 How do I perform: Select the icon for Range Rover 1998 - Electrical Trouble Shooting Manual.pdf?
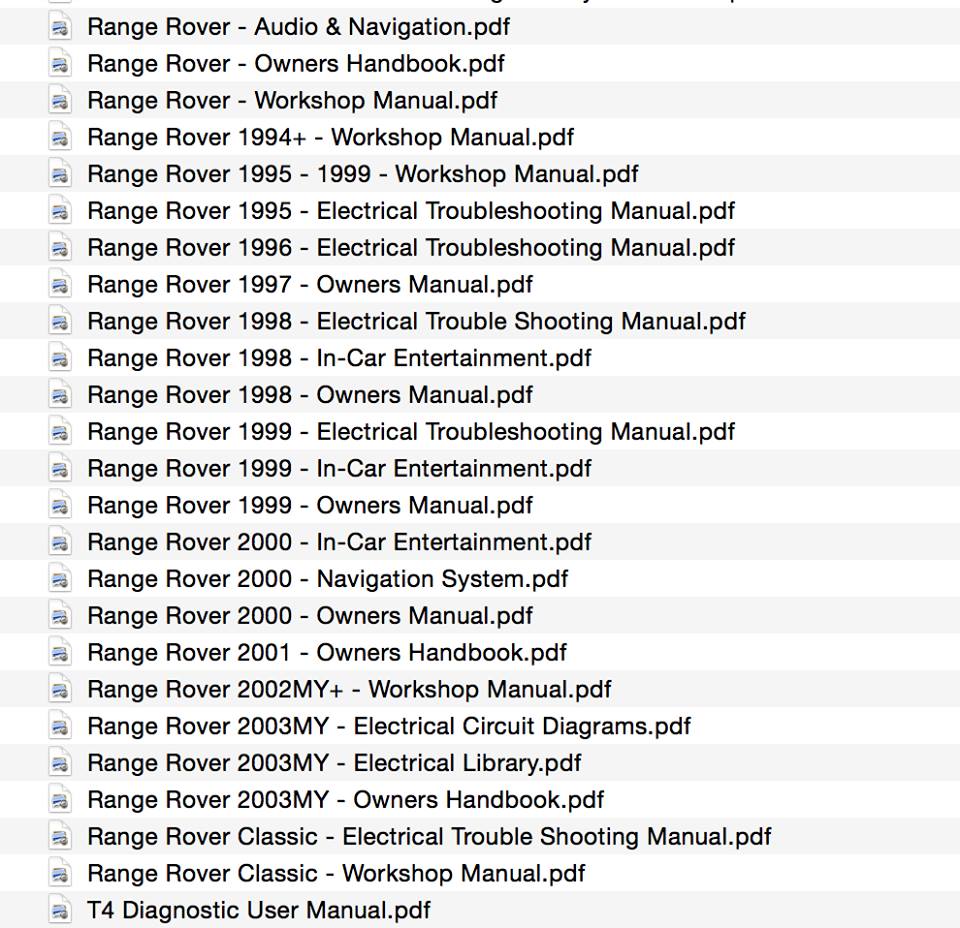point(60,321)
